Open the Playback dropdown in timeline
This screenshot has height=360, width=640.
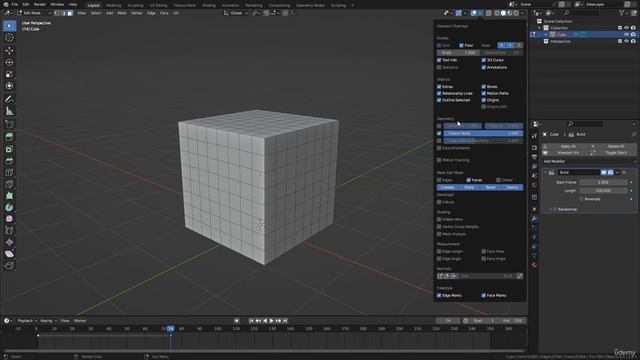point(27,321)
